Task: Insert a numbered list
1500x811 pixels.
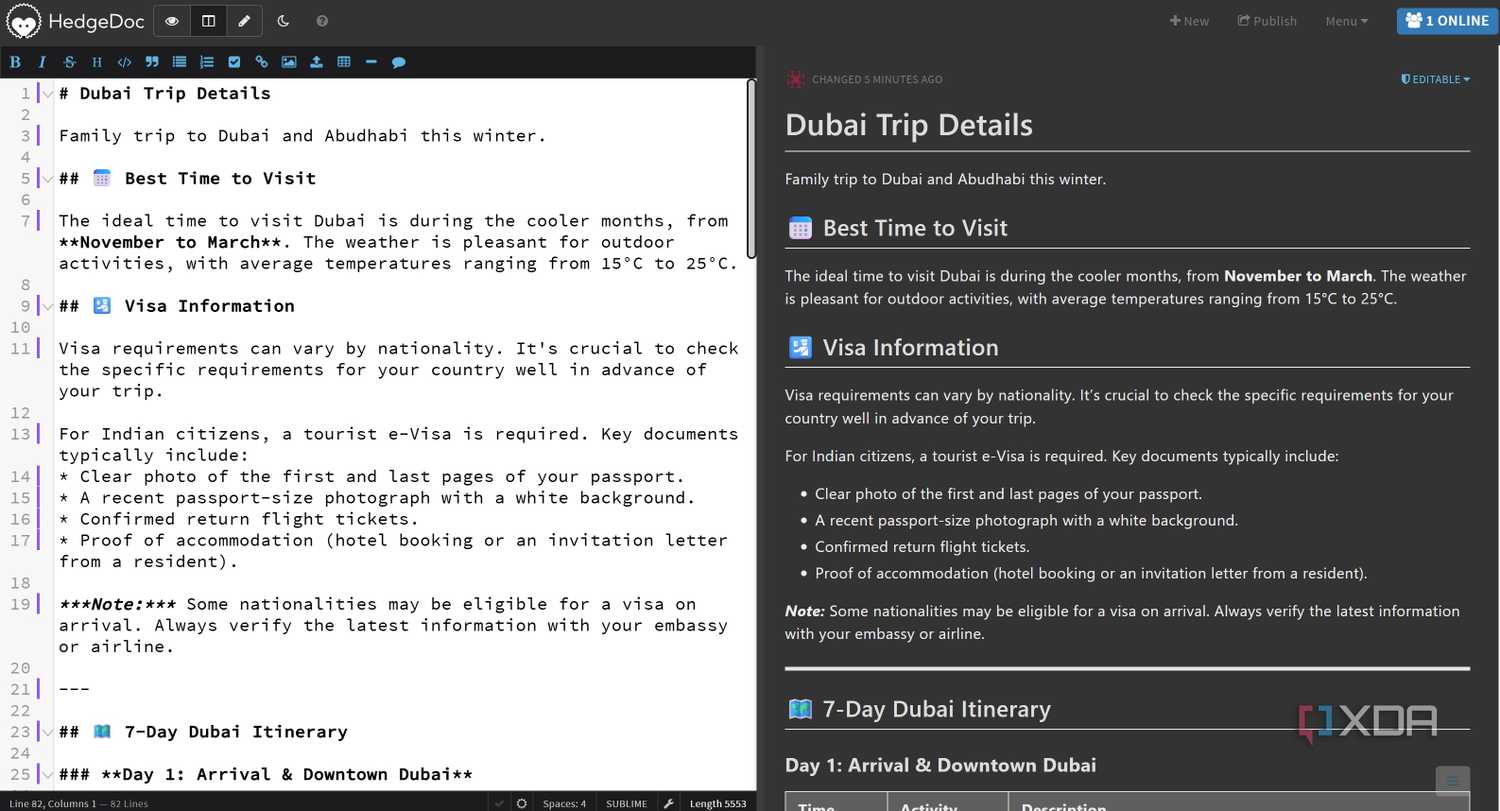Action: point(207,62)
